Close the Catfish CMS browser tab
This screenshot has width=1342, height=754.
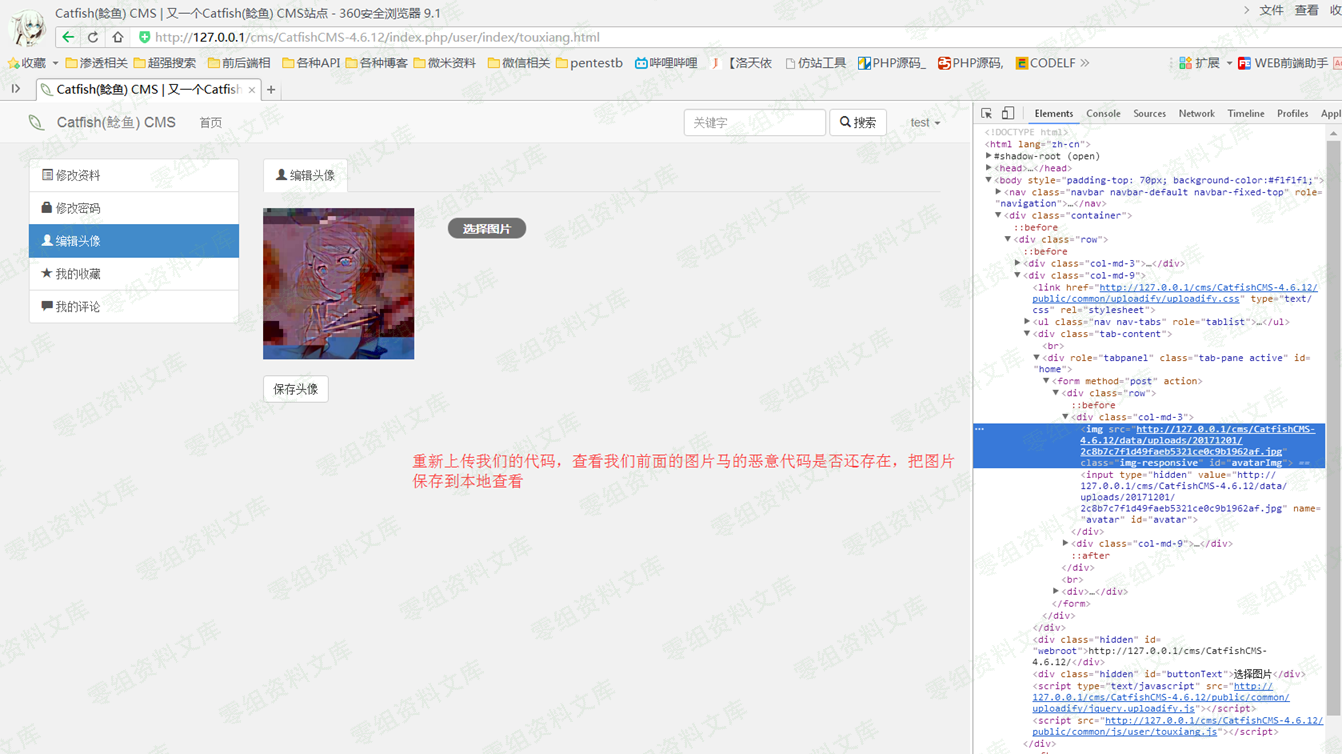tap(252, 90)
